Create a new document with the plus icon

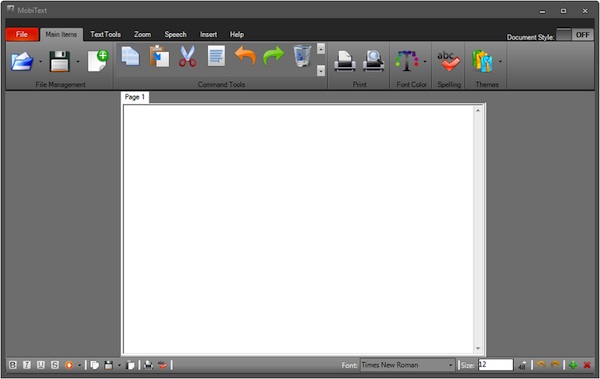pos(98,60)
